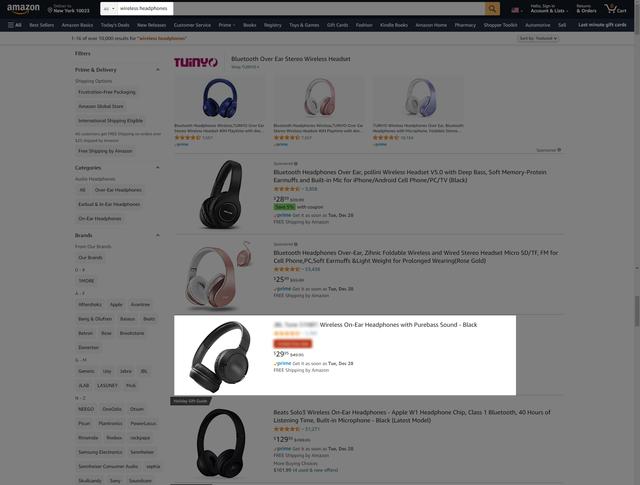Click the Sponsored info icon under brand banner
The image size is (640, 485).
point(559,150)
